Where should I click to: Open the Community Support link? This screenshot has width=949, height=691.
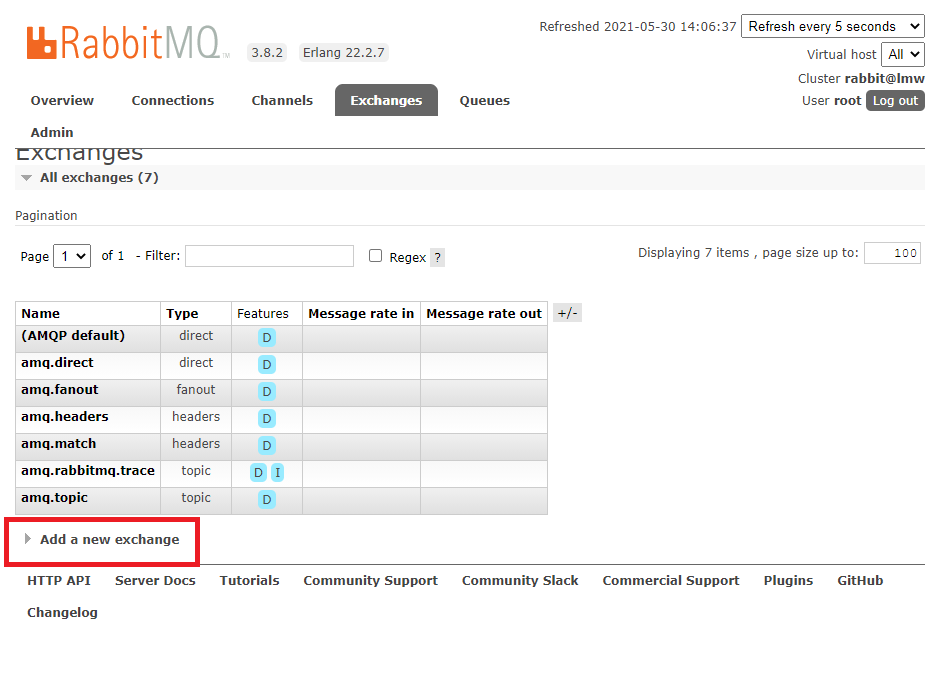click(370, 580)
